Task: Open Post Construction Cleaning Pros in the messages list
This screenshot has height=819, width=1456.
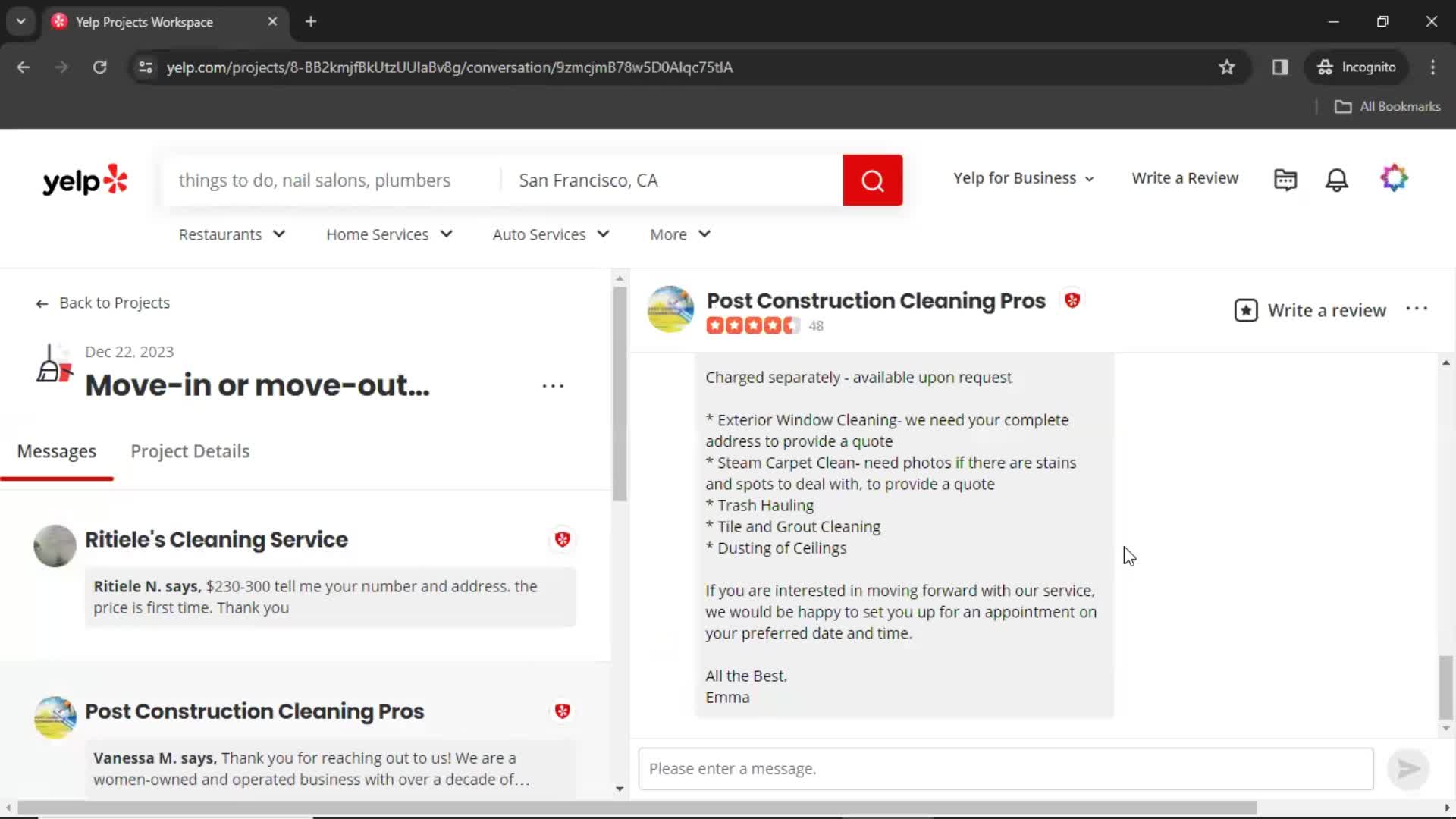Action: [254, 712]
